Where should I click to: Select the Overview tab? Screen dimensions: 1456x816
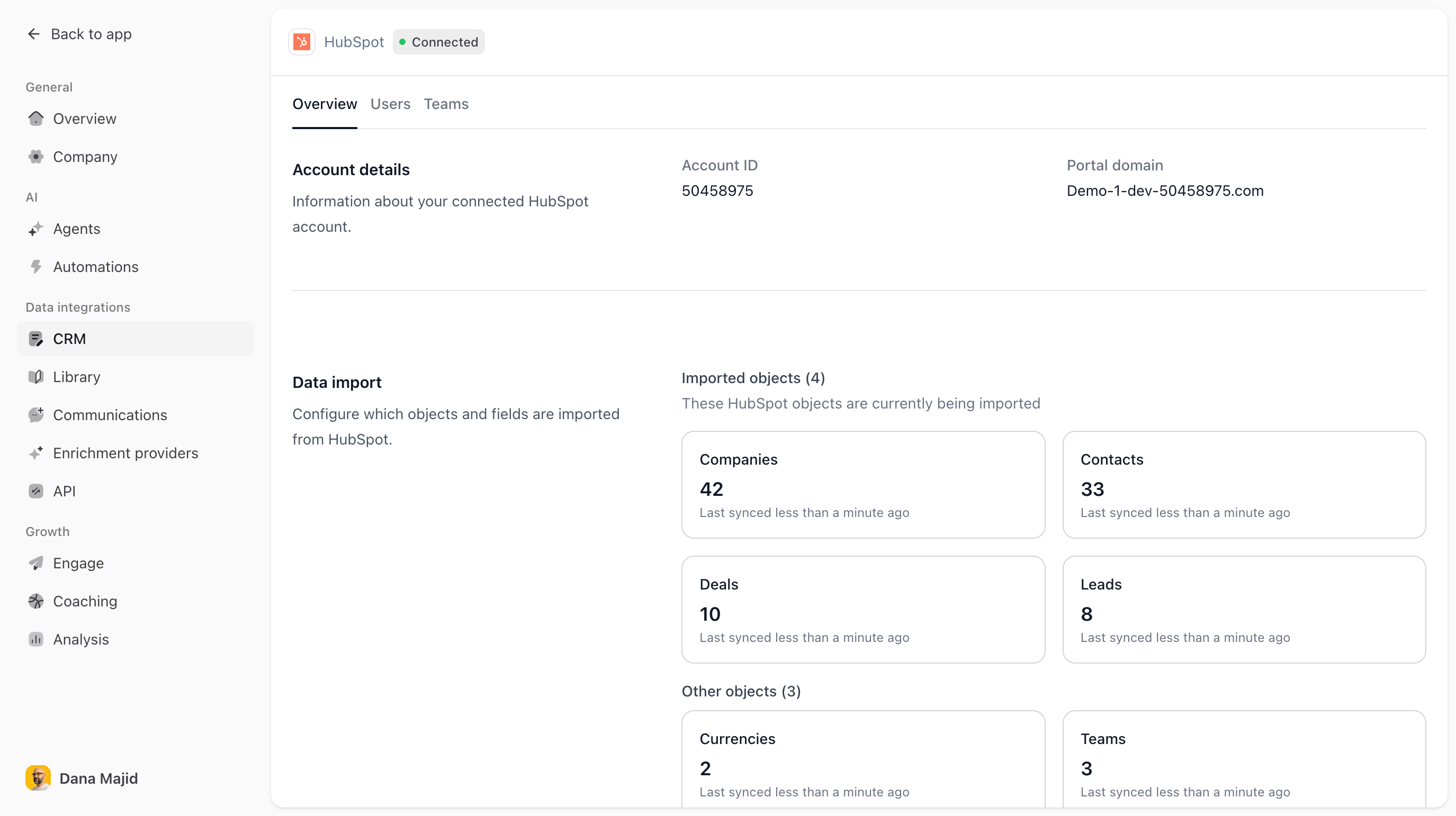tap(325, 104)
